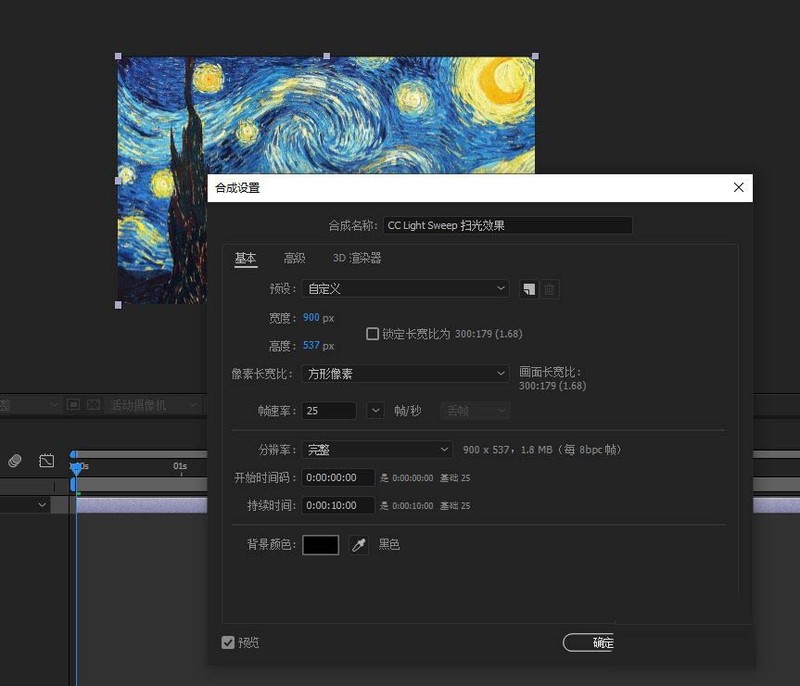Pick background color with the eyedropper

click(359, 545)
